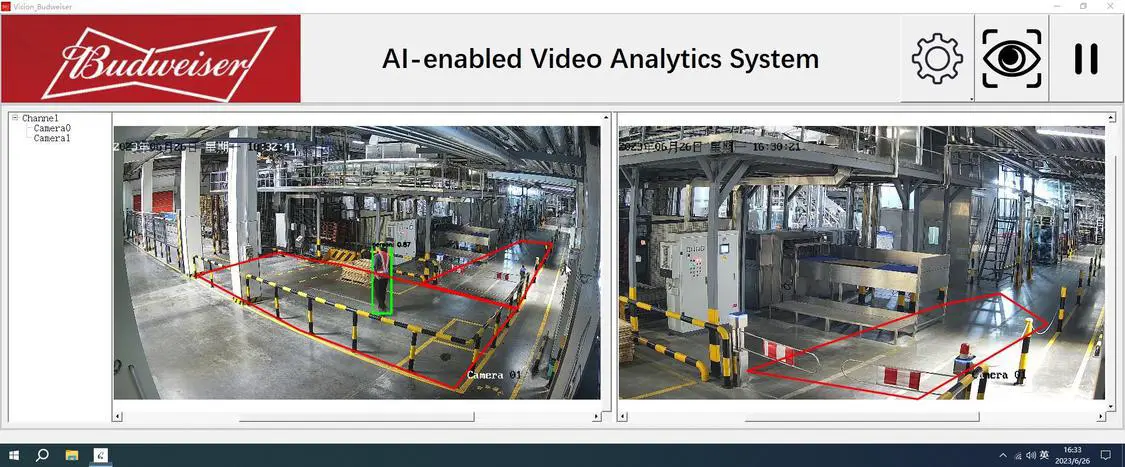The width and height of the screenshot is (1125, 467).
Task: Open settings with the gear icon
Action: [x=936, y=58]
